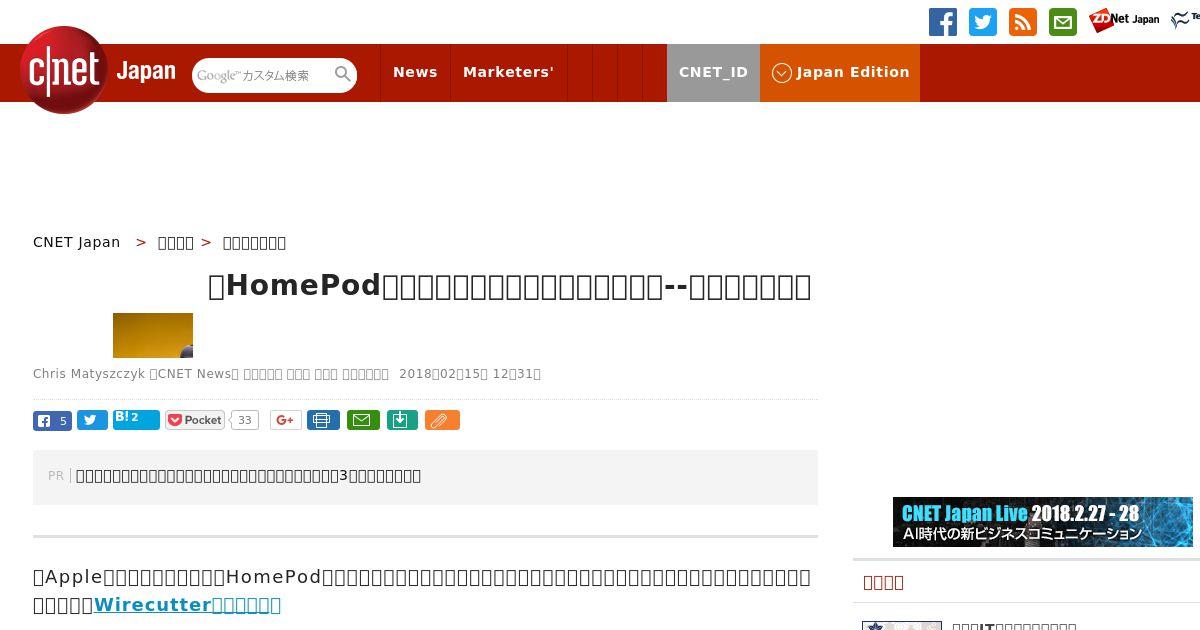Screen dimensions: 1200x630
Task: Select author name Chris Matyszczyk
Action: point(89,374)
